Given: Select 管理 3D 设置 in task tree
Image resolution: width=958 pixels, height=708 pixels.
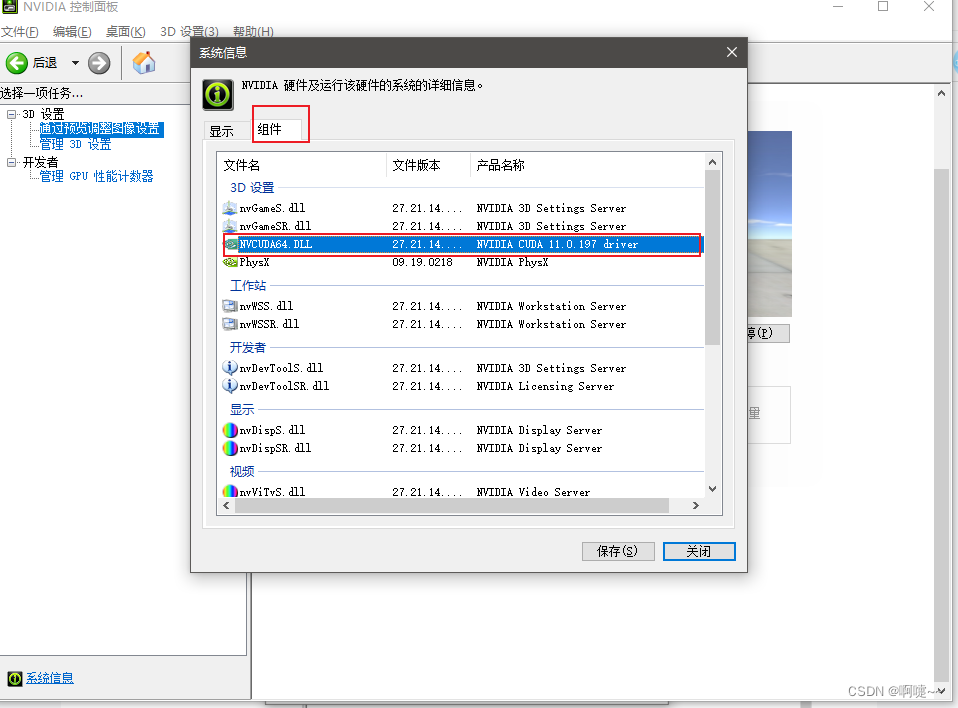Looking at the screenshot, I should click(x=76, y=145).
